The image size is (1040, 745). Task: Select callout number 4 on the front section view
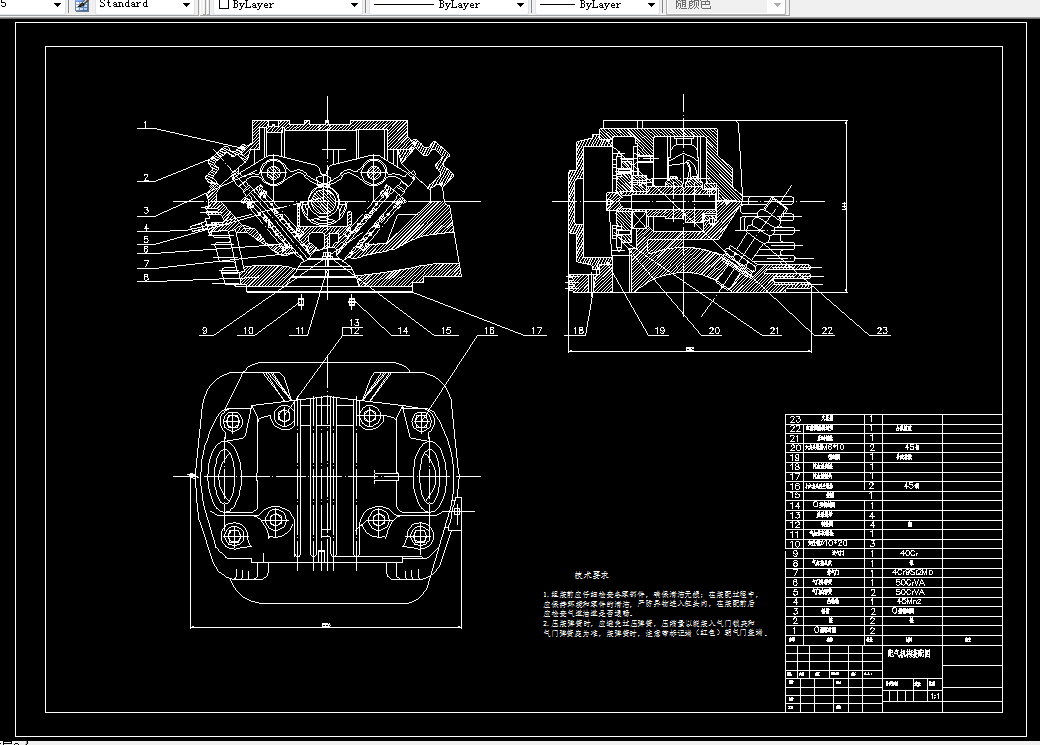tap(146, 228)
